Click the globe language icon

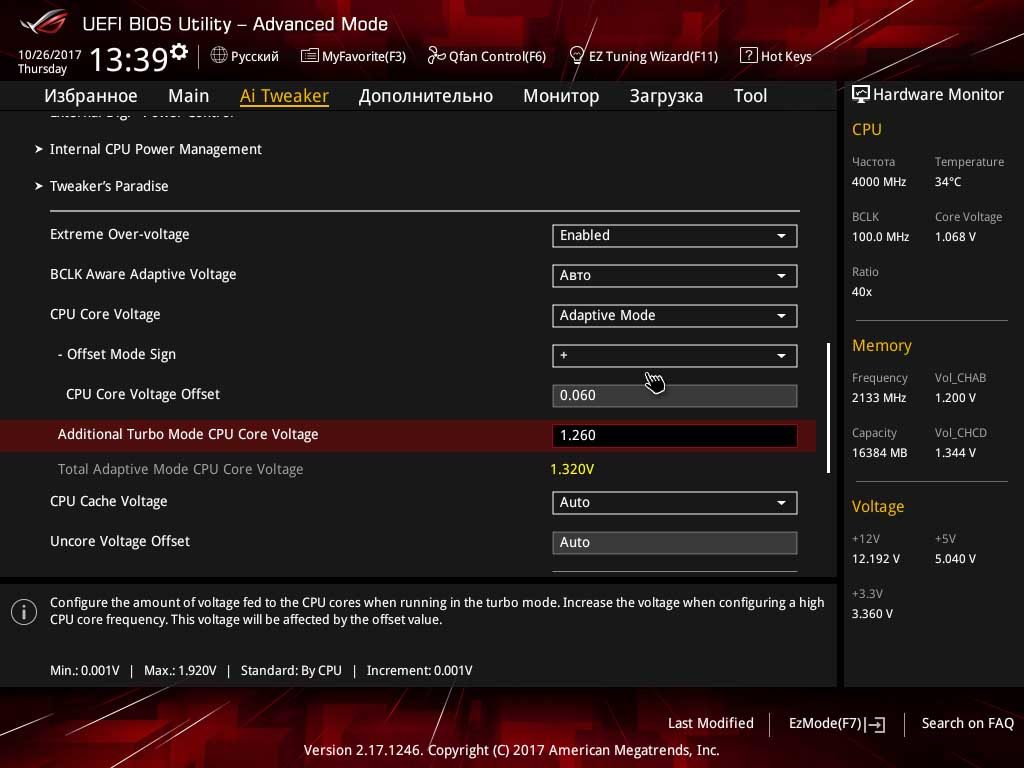(x=219, y=56)
